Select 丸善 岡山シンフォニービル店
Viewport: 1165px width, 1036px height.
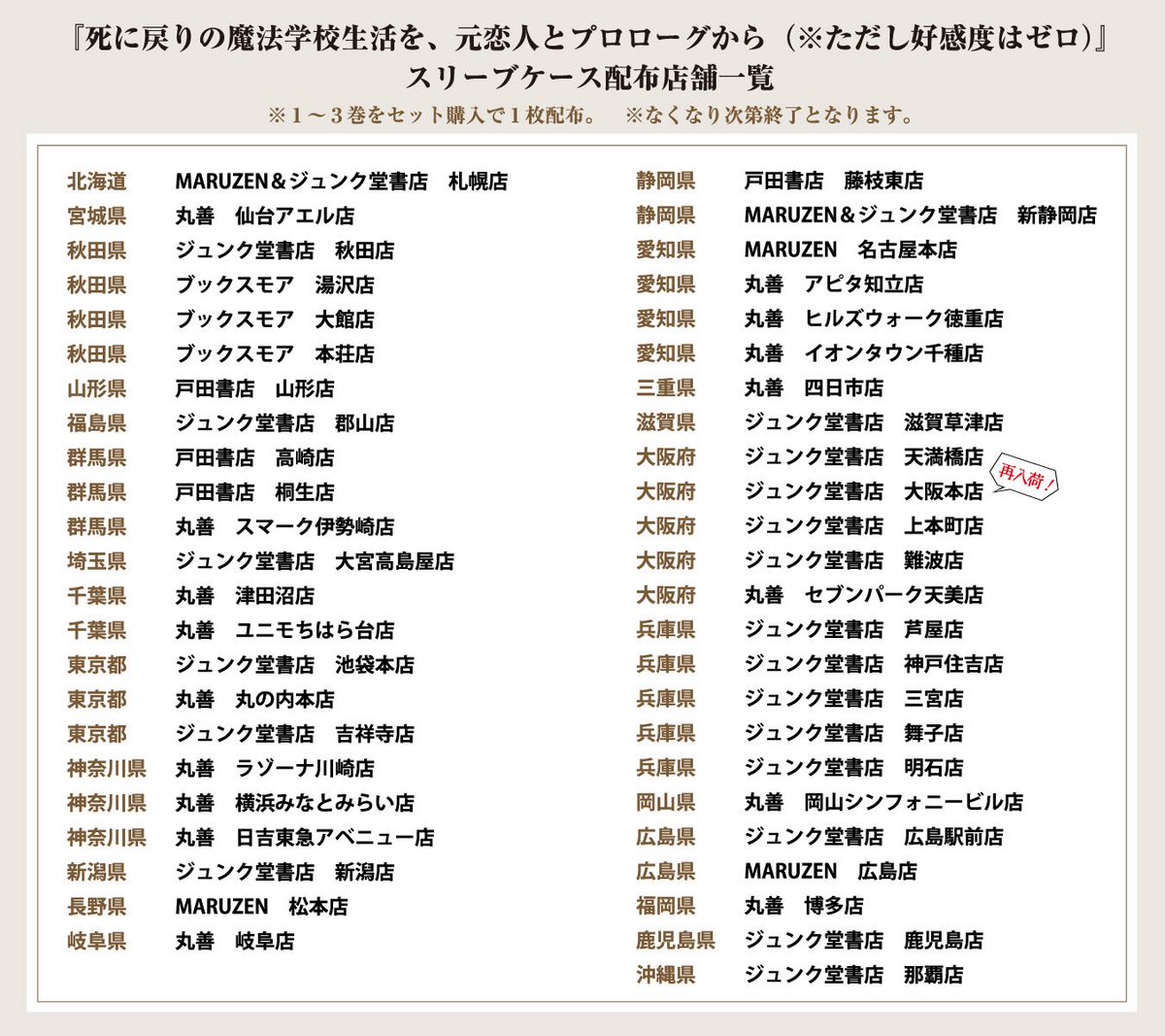[884, 802]
